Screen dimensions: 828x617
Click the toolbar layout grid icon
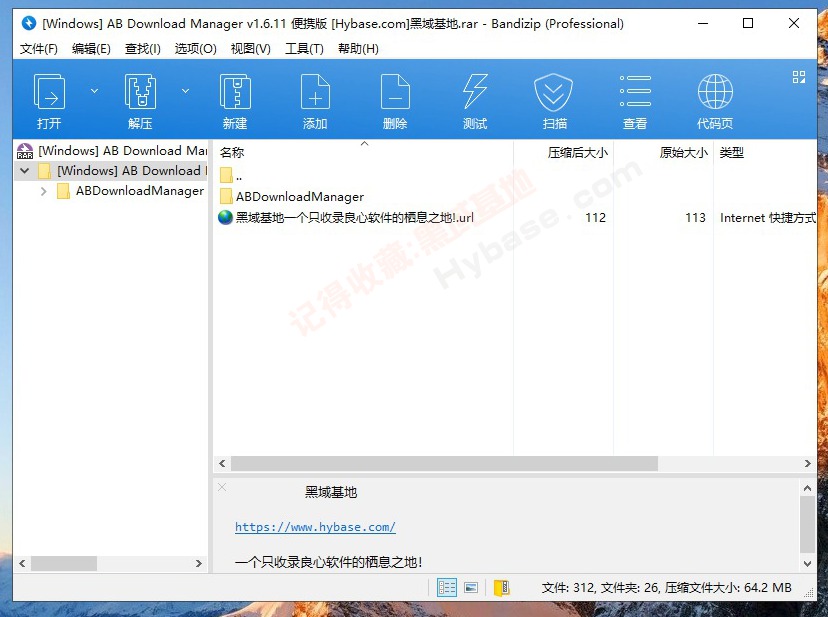(799, 77)
